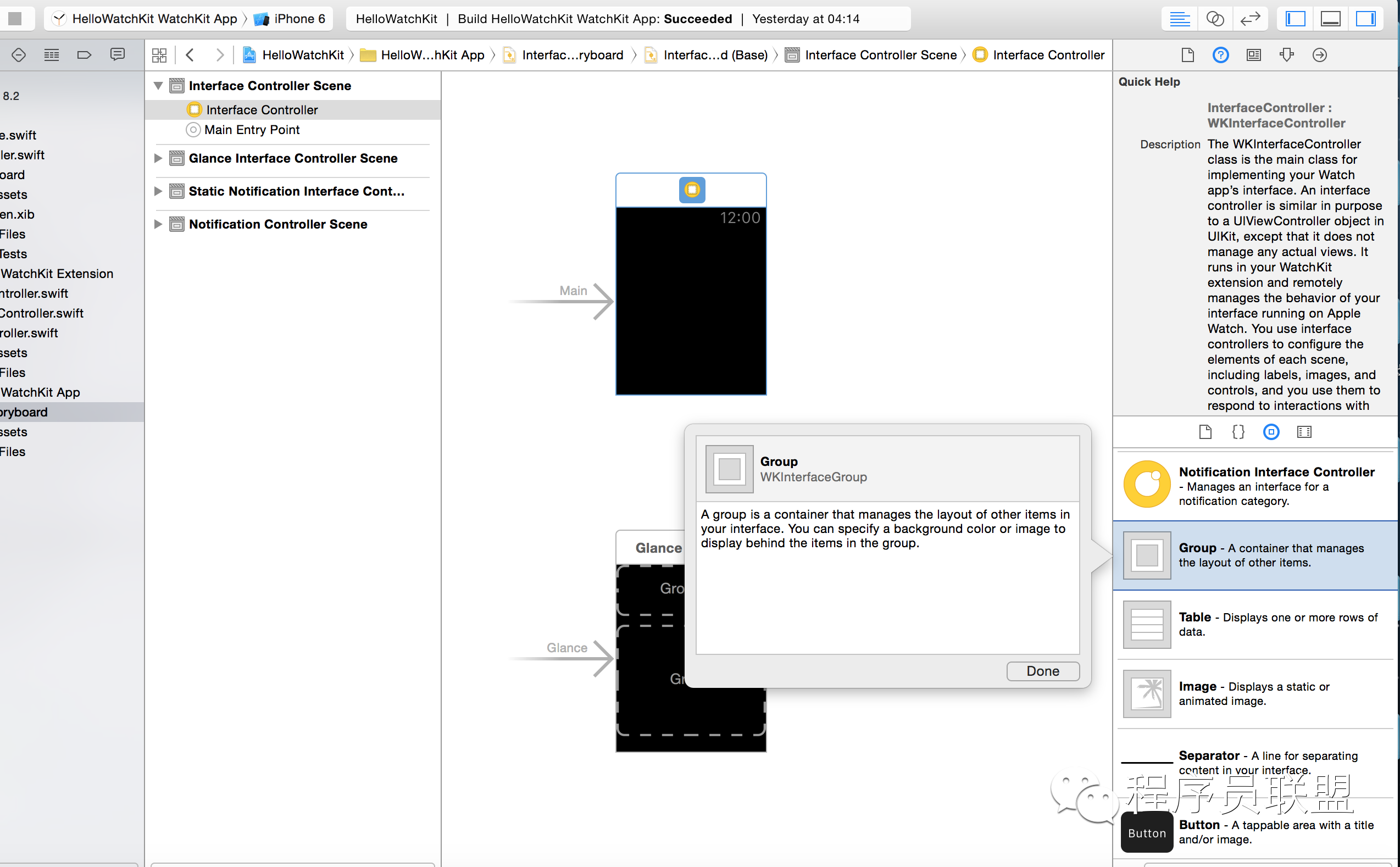Open the Report navigator
Image resolution: width=1400 pixels, height=867 pixels.
click(118, 54)
